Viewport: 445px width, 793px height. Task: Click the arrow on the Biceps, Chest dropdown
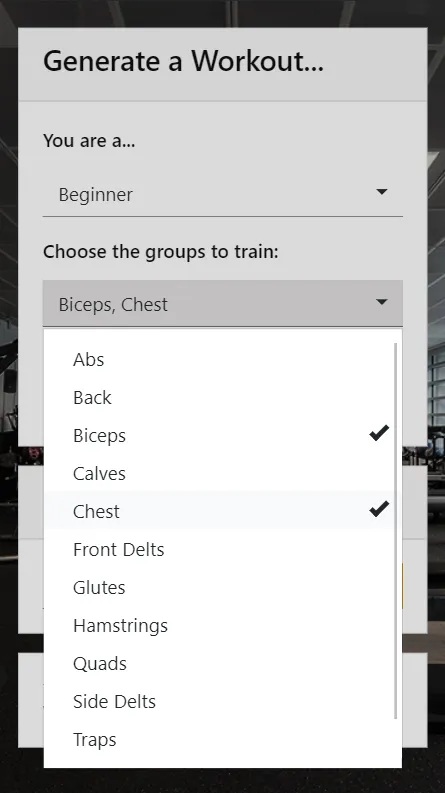pos(382,302)
